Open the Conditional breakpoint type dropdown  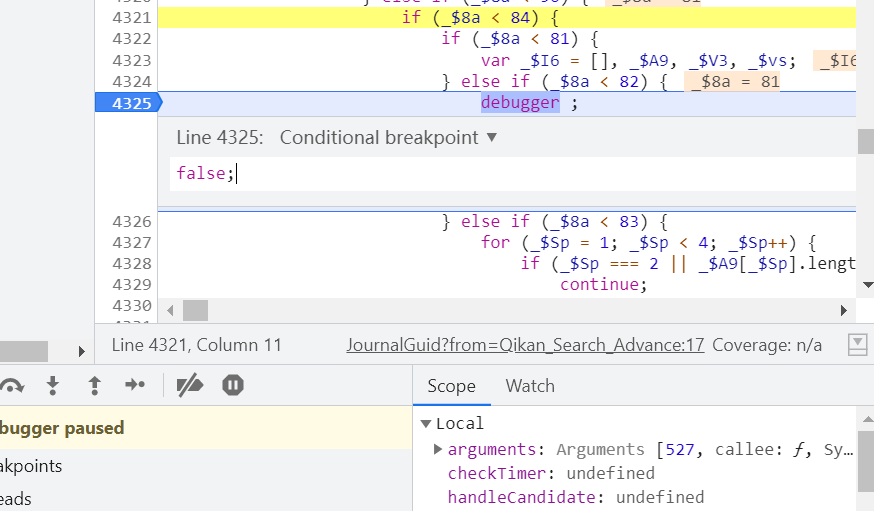coord(388,138)
